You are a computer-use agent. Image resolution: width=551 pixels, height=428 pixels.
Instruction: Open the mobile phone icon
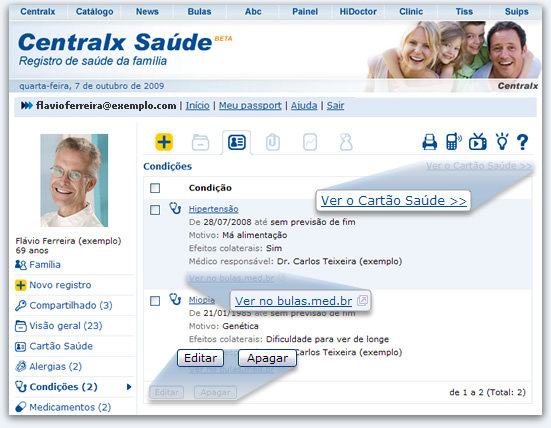454,142
